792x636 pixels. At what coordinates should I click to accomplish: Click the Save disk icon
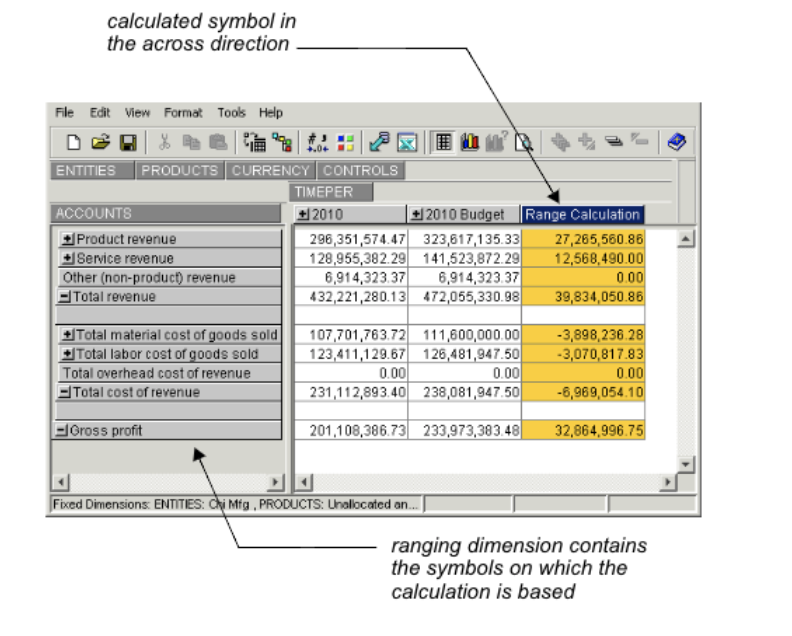coord(127,143)
